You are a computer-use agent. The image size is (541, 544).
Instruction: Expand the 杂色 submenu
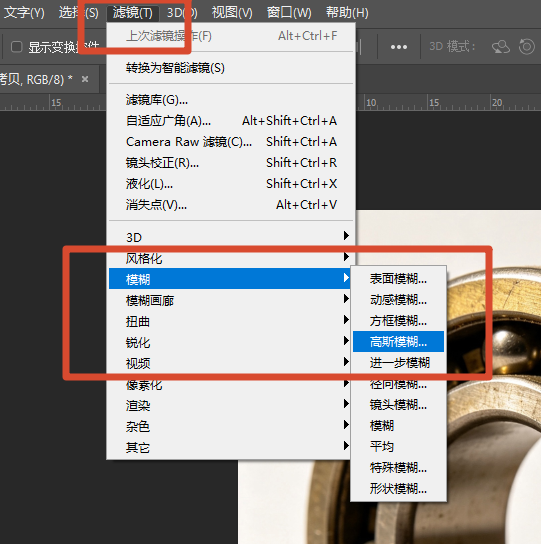[229, 426]
